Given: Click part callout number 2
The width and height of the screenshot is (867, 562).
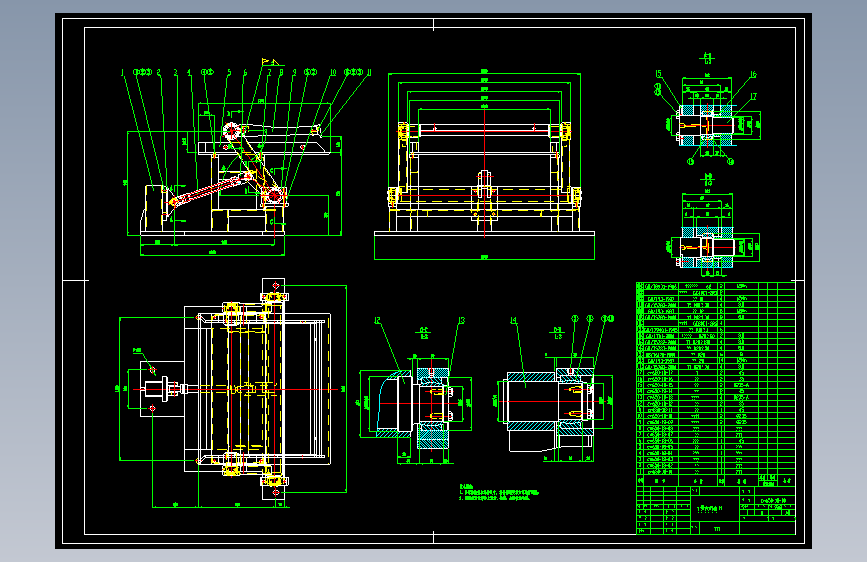Looking at the screenshot, I should 159,72.
